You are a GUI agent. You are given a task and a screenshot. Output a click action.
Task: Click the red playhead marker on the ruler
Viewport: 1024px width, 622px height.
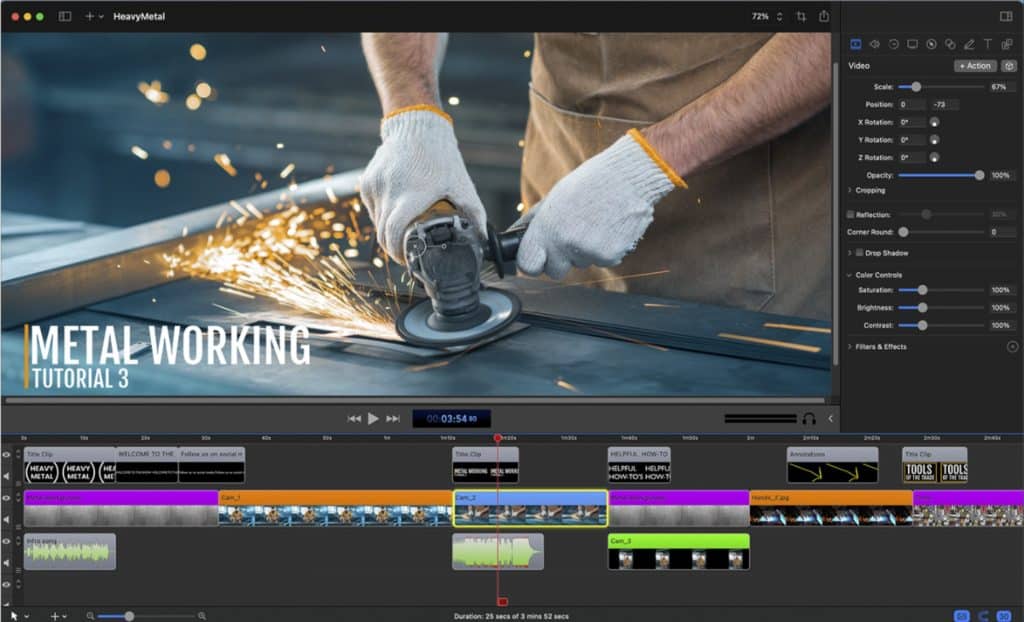pyautogui.click(x=498, y=438)
